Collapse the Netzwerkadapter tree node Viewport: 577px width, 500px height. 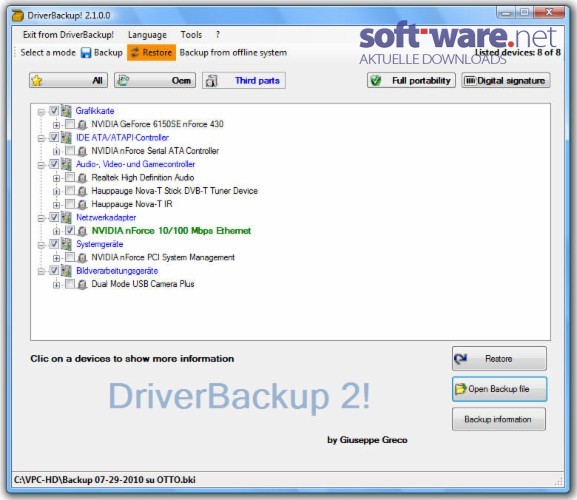(41, 218)
